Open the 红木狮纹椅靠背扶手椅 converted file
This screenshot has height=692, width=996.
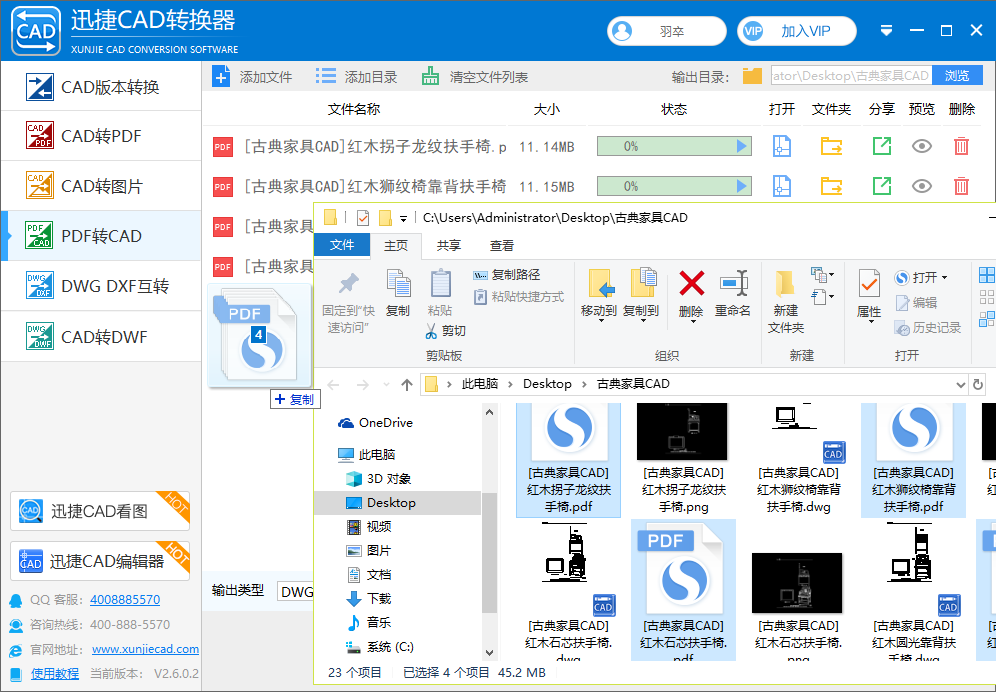pos(781,186)
